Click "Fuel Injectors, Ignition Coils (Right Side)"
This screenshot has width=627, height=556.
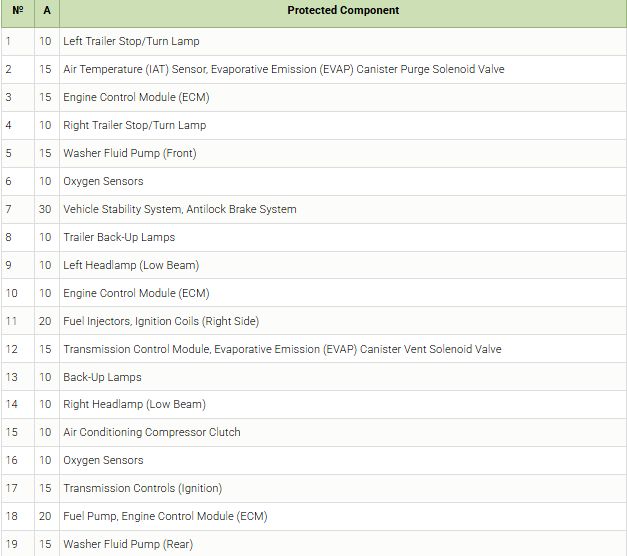[175, 321]
